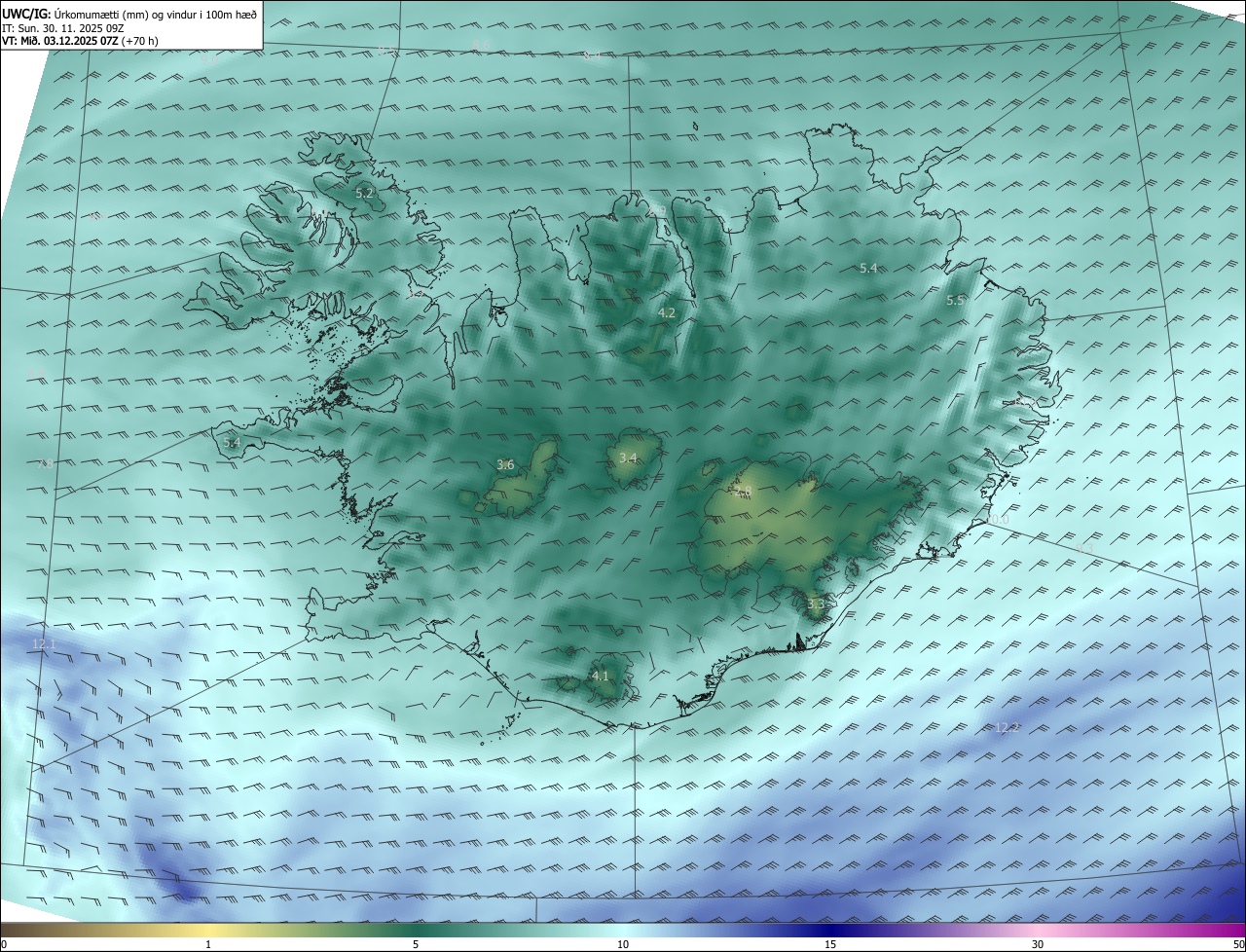Click the 10.0 value off east coast
This screenshot has width=1246, height=952.
click(997, 520)
